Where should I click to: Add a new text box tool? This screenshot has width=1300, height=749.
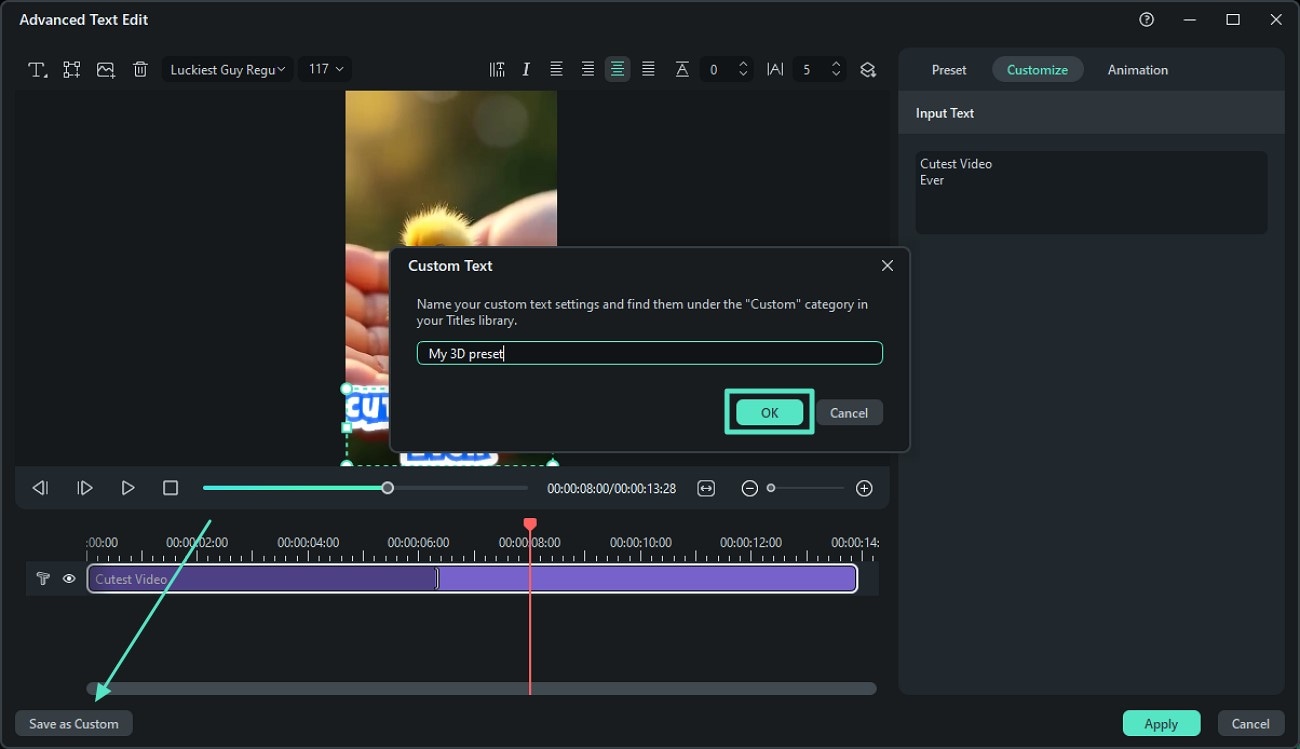[38, 70]
